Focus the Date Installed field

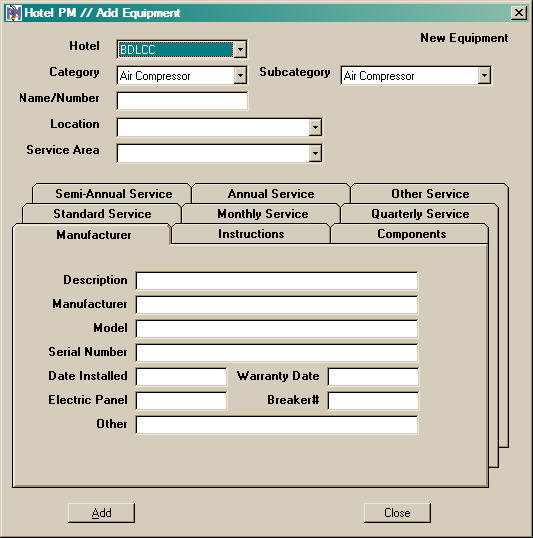[181, 377]
